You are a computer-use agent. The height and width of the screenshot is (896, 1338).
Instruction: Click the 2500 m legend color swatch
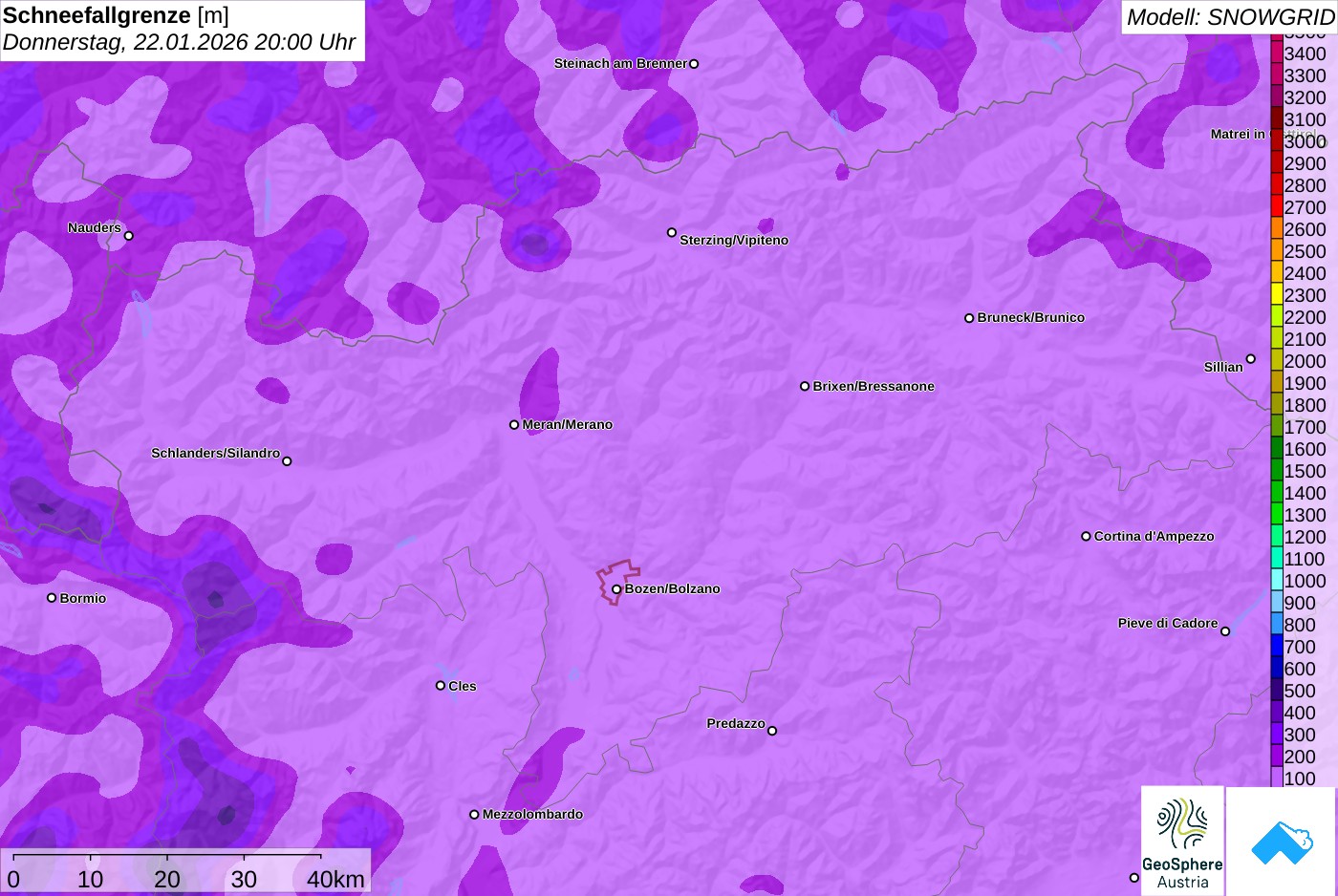tap(1277, 251)
